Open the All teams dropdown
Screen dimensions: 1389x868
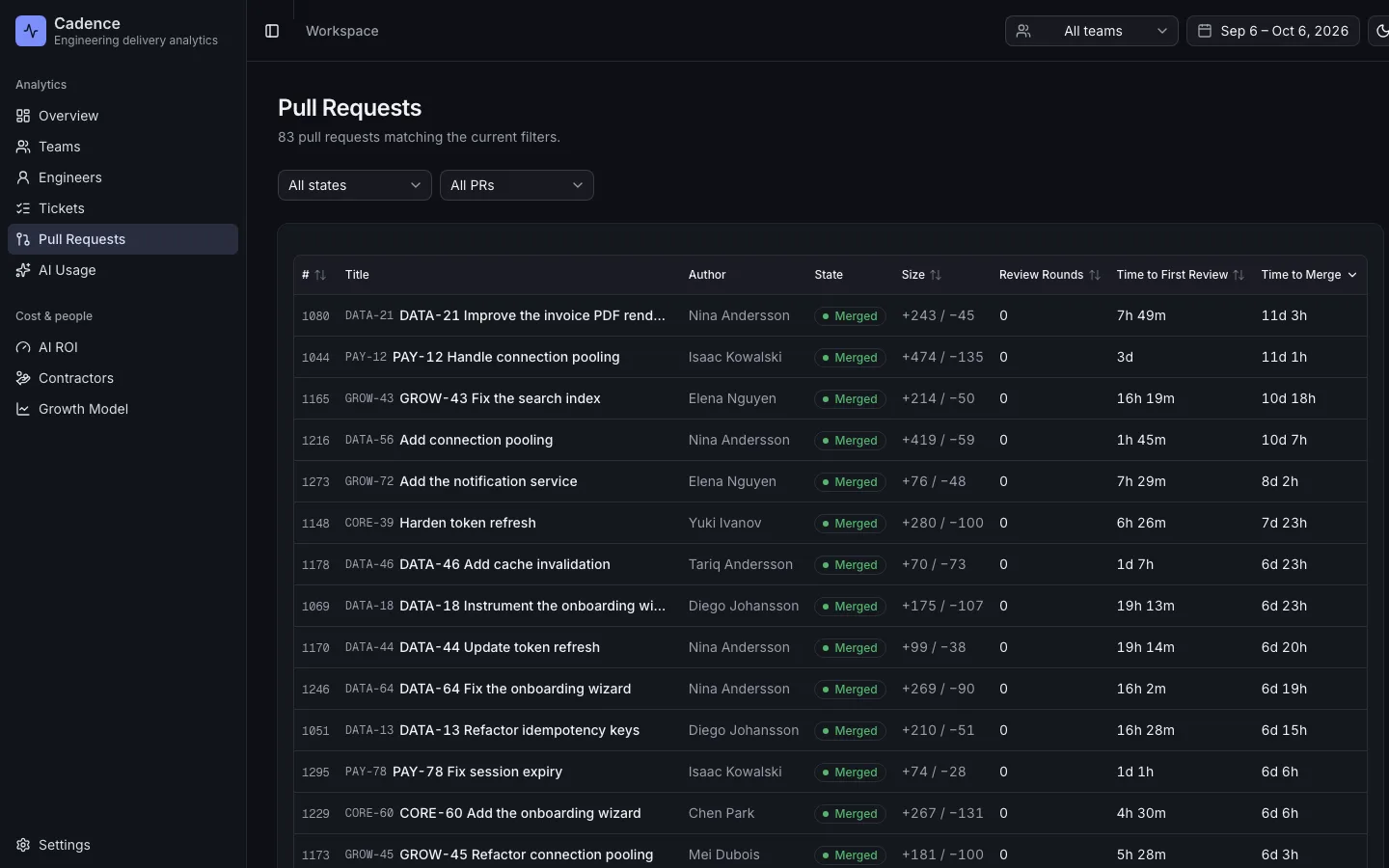tap(1092, 31)
